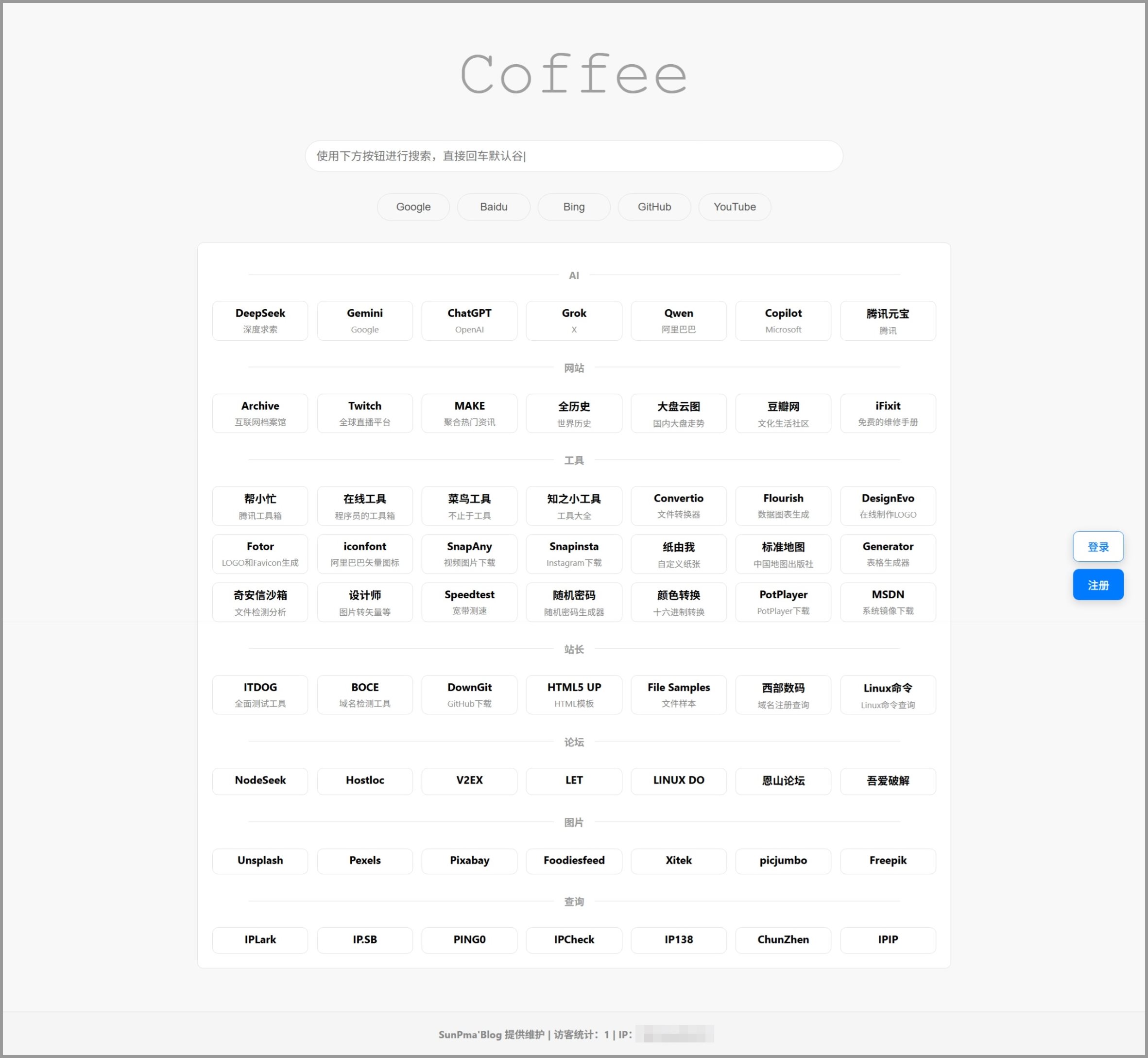Open the iFixit repair manual card
Screen dimensions: 1148x1058
[888, 414]
